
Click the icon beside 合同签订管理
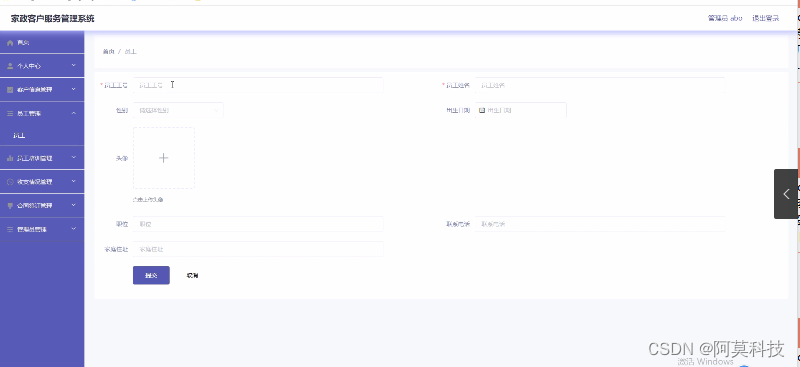10,206
